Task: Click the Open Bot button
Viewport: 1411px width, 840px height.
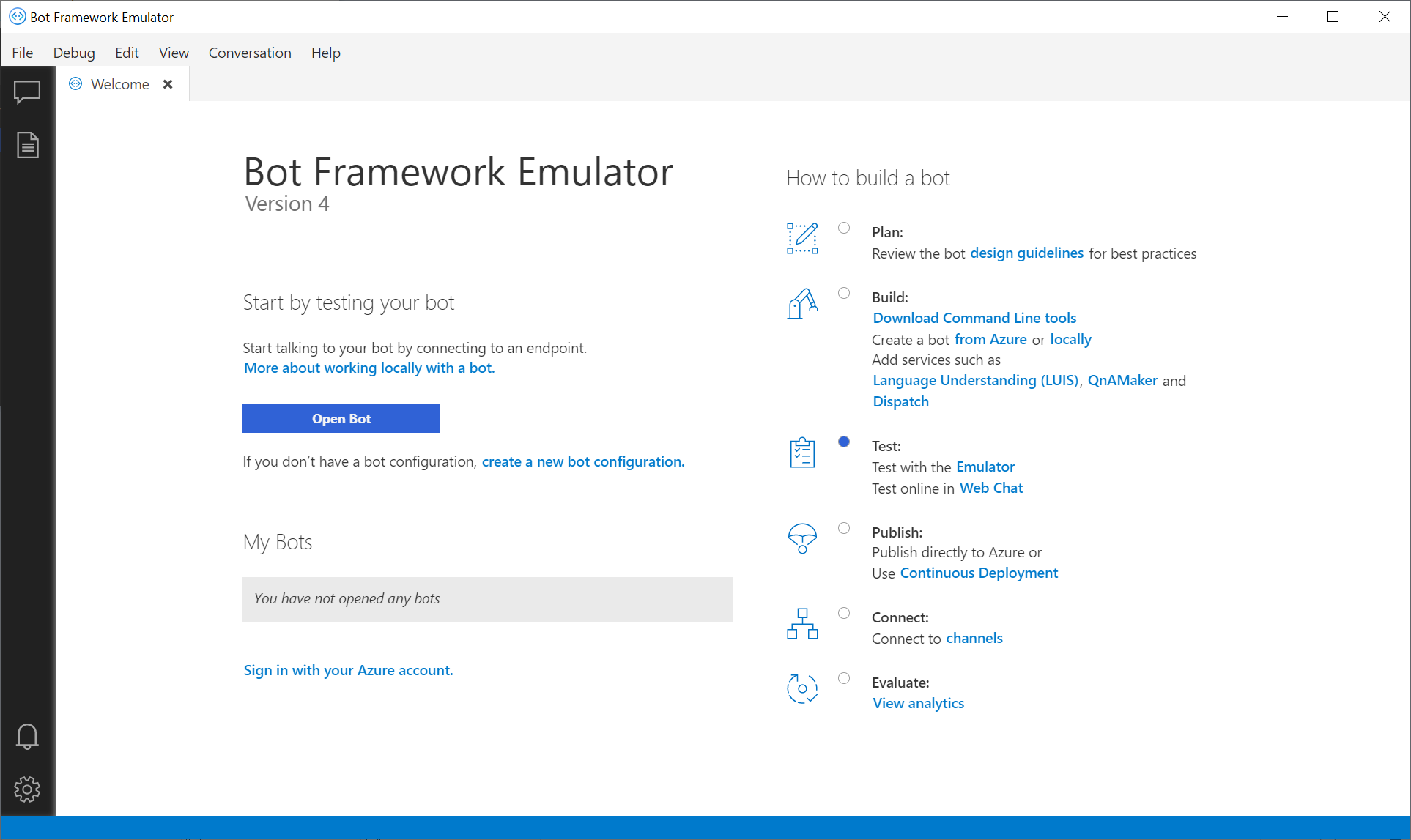Action: point(340,418)
